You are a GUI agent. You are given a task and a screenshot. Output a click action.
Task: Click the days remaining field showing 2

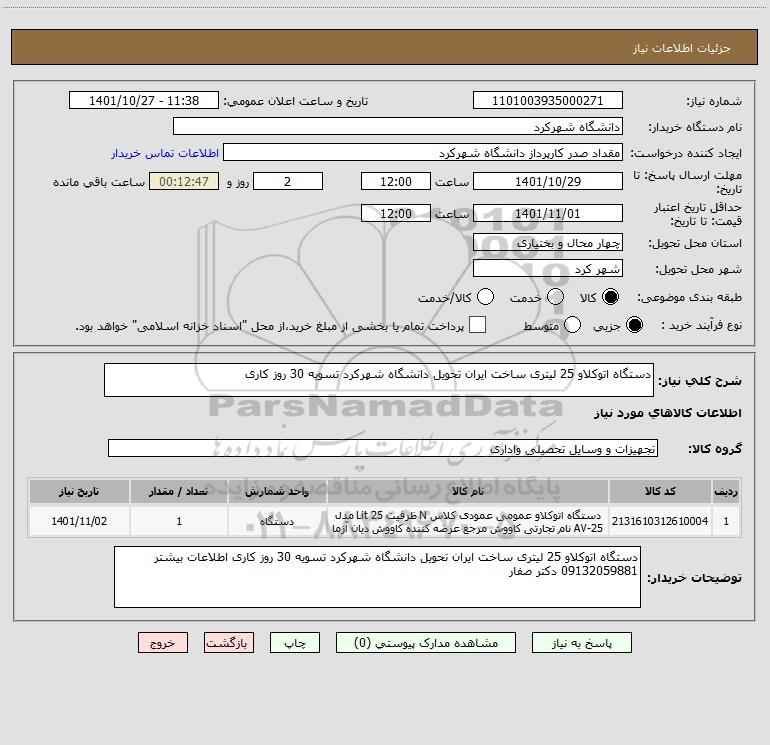[x=288, y=181]
